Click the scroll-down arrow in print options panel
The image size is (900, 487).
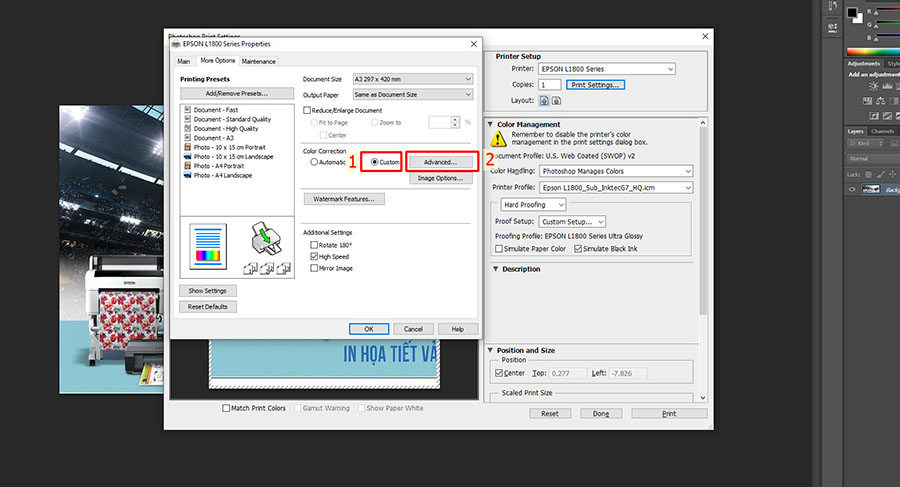click(x=703, y=398)
